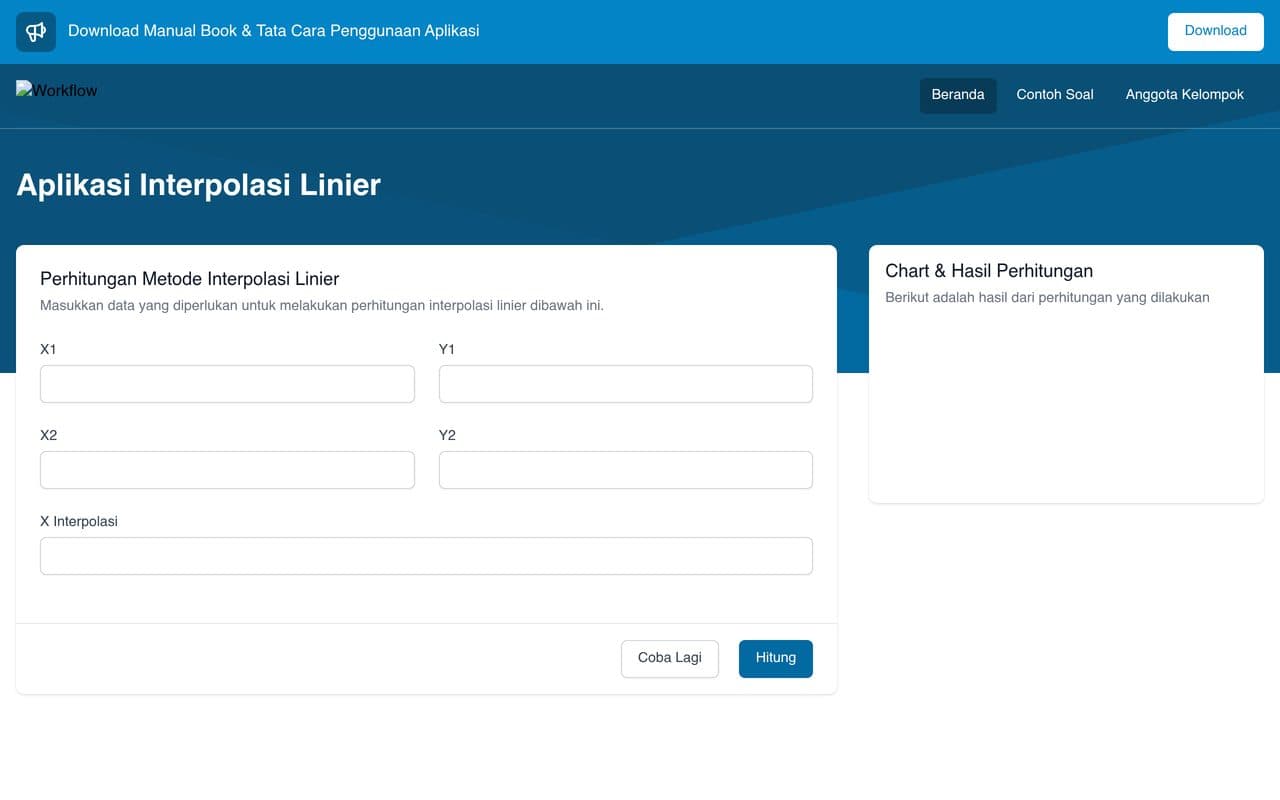Click the Perhitungan Metode Interpolasi Linier title
This screenshot has width=1280, height=800.
pyautogui.click(x=190, y=279)
